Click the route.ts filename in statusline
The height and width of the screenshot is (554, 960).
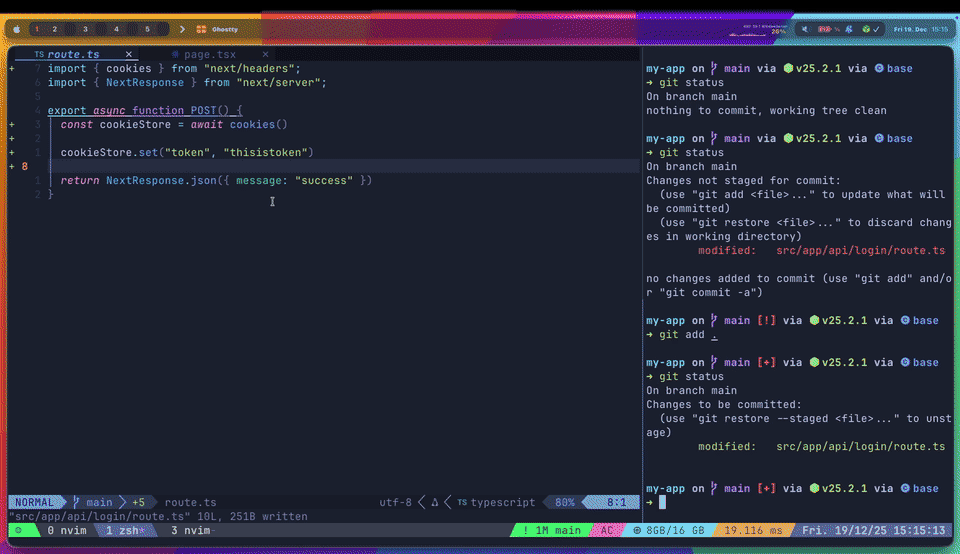(190, 503)
